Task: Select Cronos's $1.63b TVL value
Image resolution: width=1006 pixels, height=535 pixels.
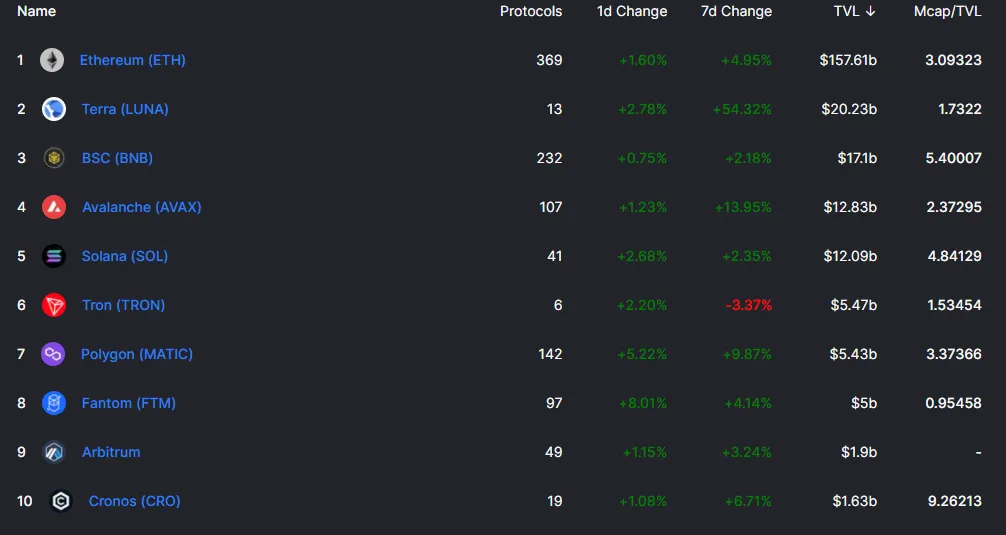Action: click(855, 501)
